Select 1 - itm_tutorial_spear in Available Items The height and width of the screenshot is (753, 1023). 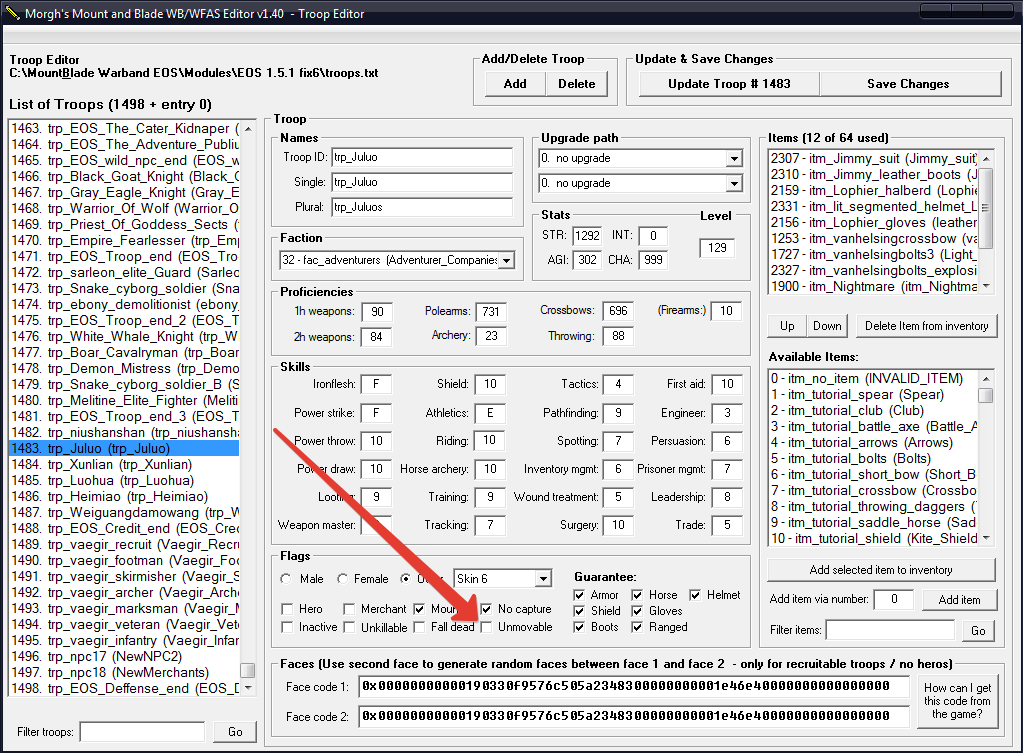tap(873, 395)
